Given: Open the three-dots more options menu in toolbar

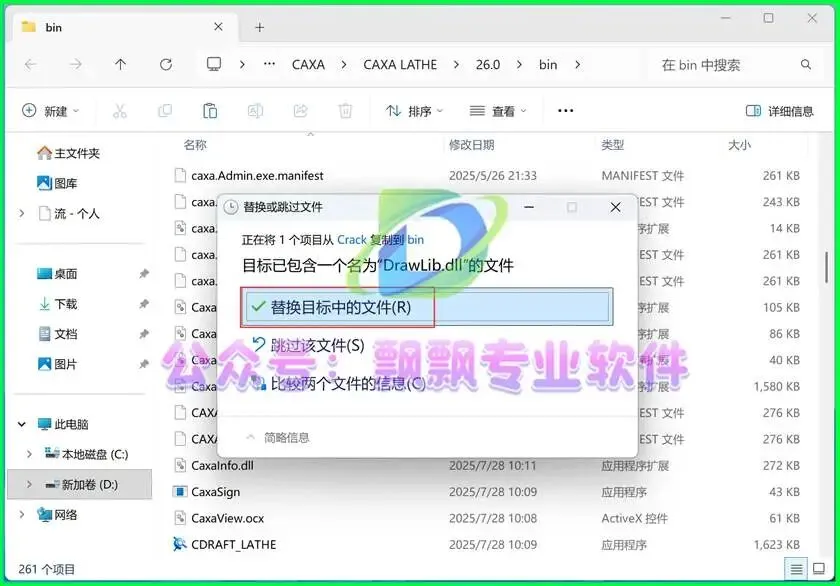Looking at the screenshot, I should click(566, 111).
